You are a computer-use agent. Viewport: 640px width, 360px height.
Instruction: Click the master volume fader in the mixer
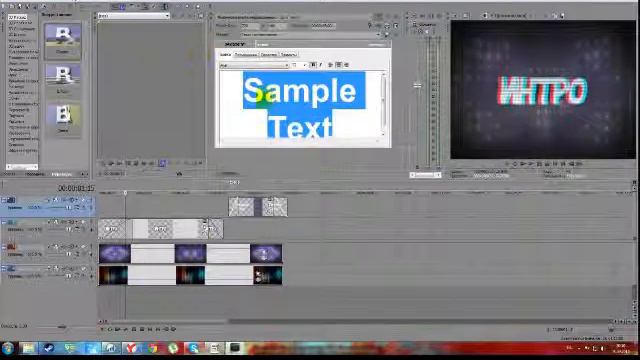point(417,85)
